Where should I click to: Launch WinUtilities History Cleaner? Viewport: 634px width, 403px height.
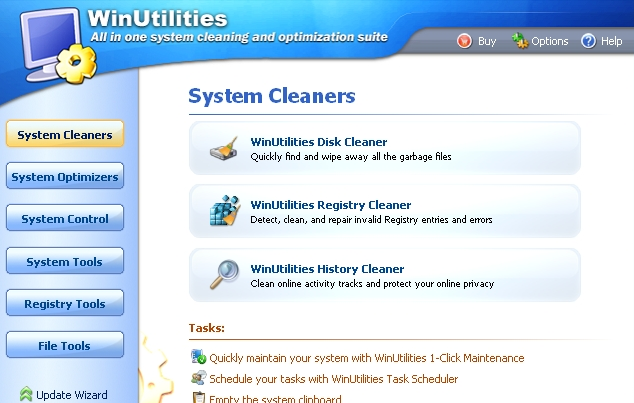pyautogui.click(x=385, y=275)
